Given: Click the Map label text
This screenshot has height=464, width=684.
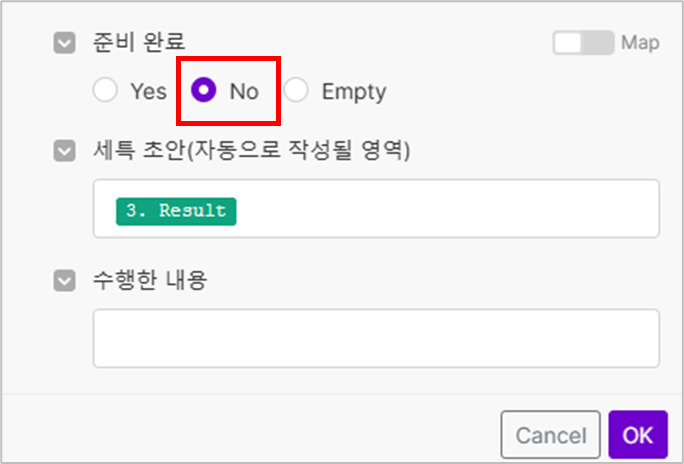Looking at the screenshot, I should pyautogui.click(x=640, y=43).
